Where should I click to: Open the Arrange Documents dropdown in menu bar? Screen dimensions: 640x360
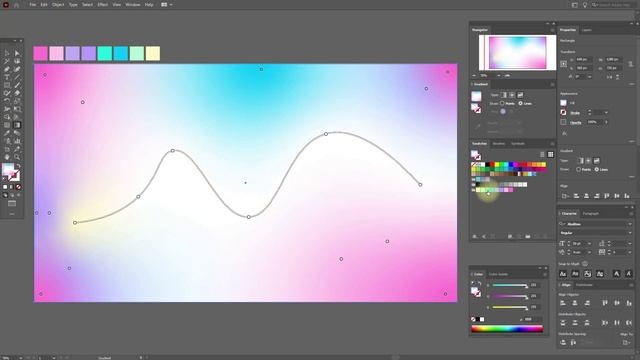[167, 5]
